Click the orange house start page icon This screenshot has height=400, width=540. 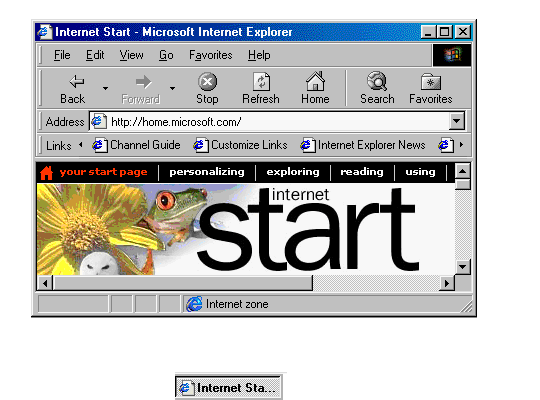tap(46, 173)
